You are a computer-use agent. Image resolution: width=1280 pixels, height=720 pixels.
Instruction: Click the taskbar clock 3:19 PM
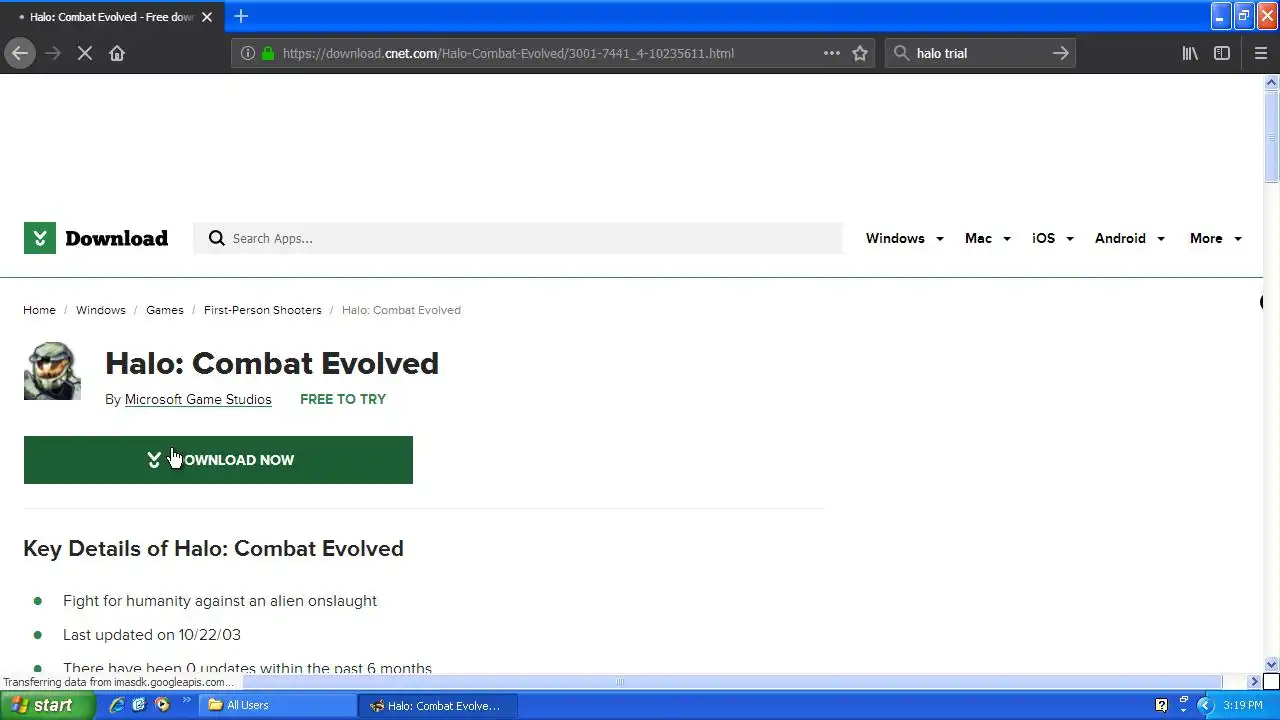1242,705
